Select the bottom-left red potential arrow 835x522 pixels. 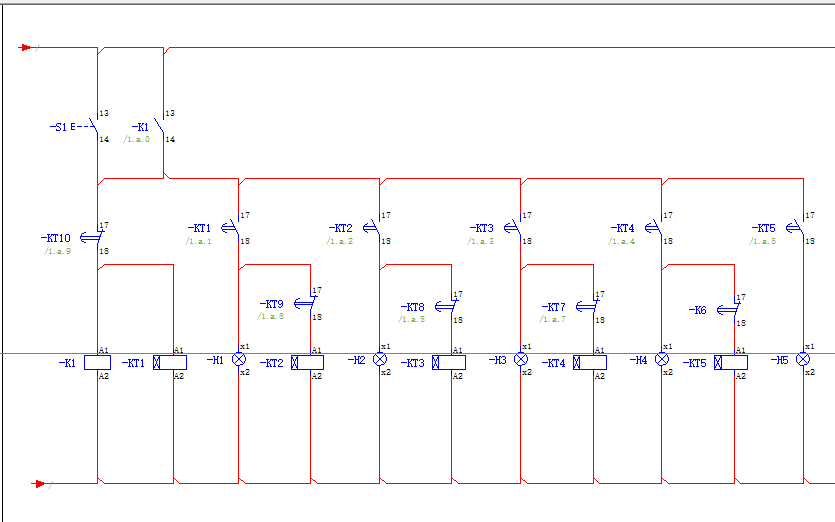(x=40, y=484)
